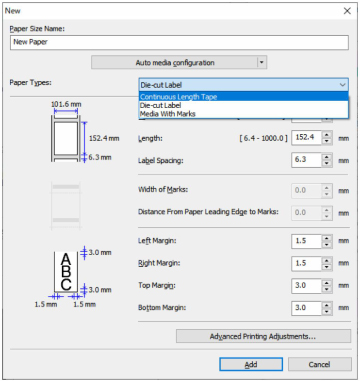Click the Left Margin label text
This screenshot has width=360, height=381.
157,241
